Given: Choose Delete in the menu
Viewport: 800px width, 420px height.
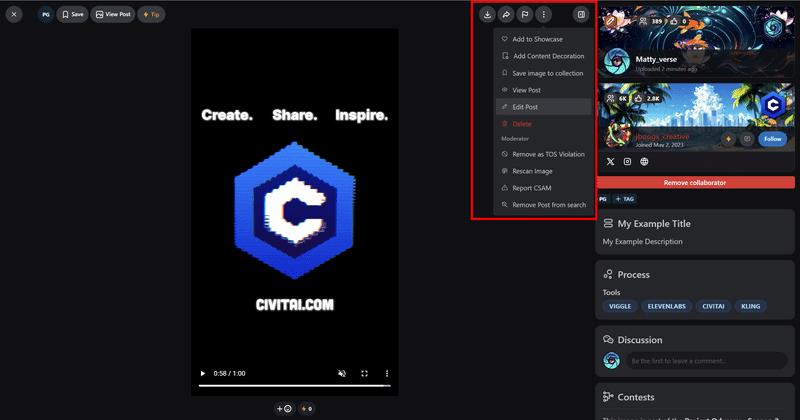Looking at the screenshot, I should (x=543, y=123).
